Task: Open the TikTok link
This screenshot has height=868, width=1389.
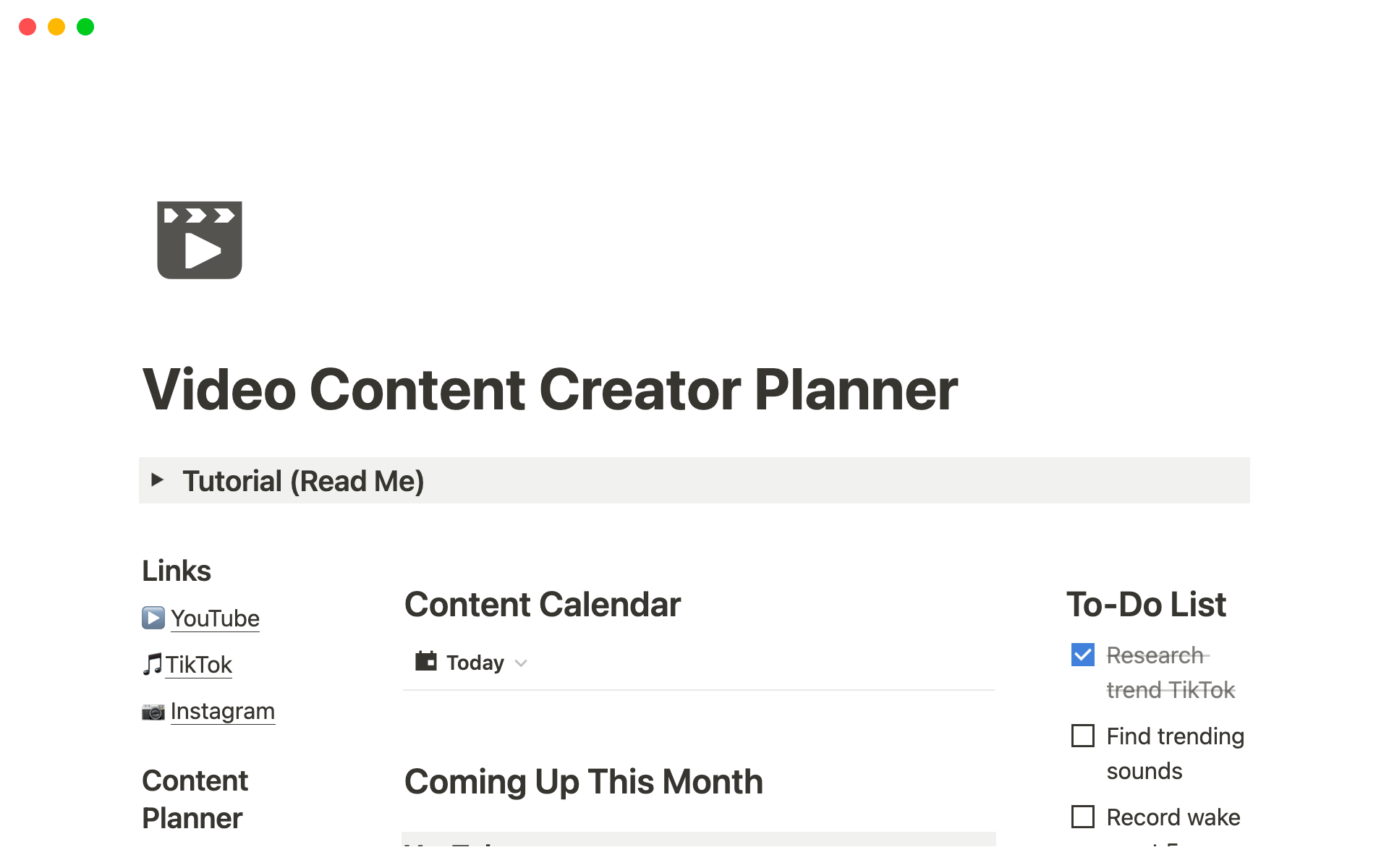Action: [198, 665]
